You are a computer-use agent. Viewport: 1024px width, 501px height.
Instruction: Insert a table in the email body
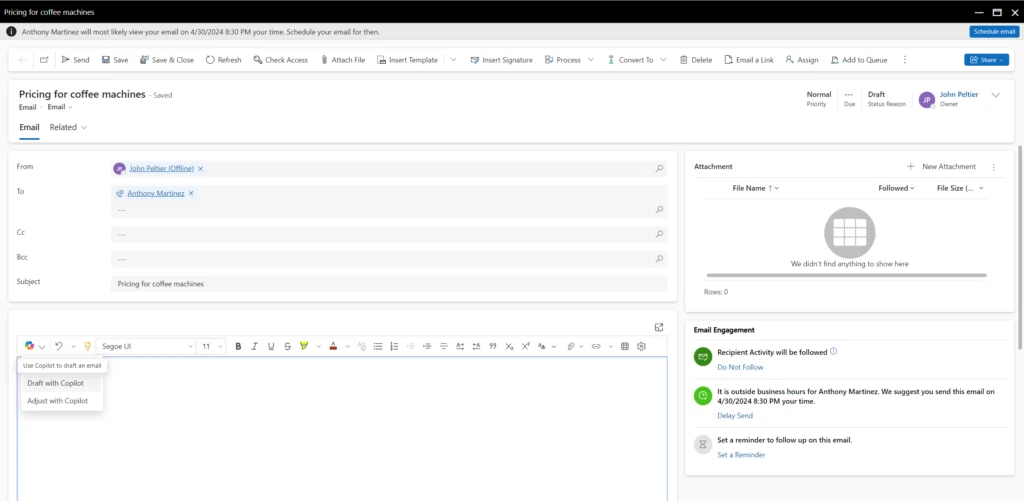[x=625, y=346]
